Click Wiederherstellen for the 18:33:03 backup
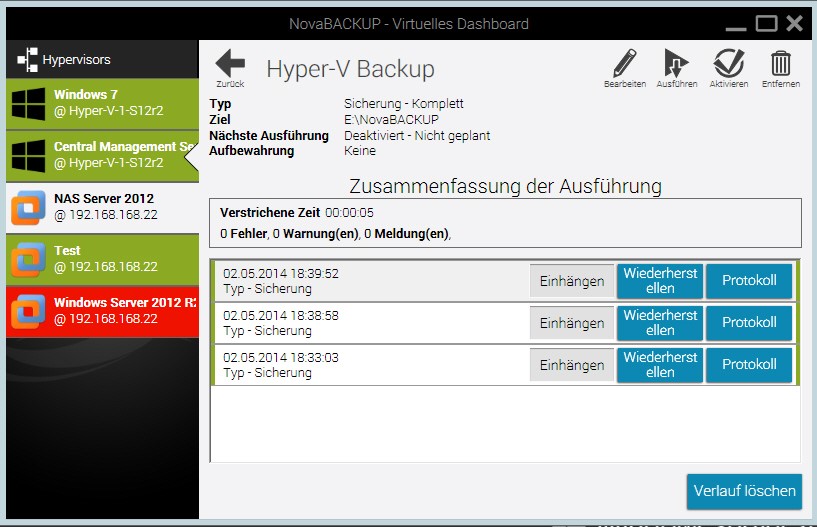The height and width of the screenshot is (527, 817). pyautogui.click(x=660, y=365)
